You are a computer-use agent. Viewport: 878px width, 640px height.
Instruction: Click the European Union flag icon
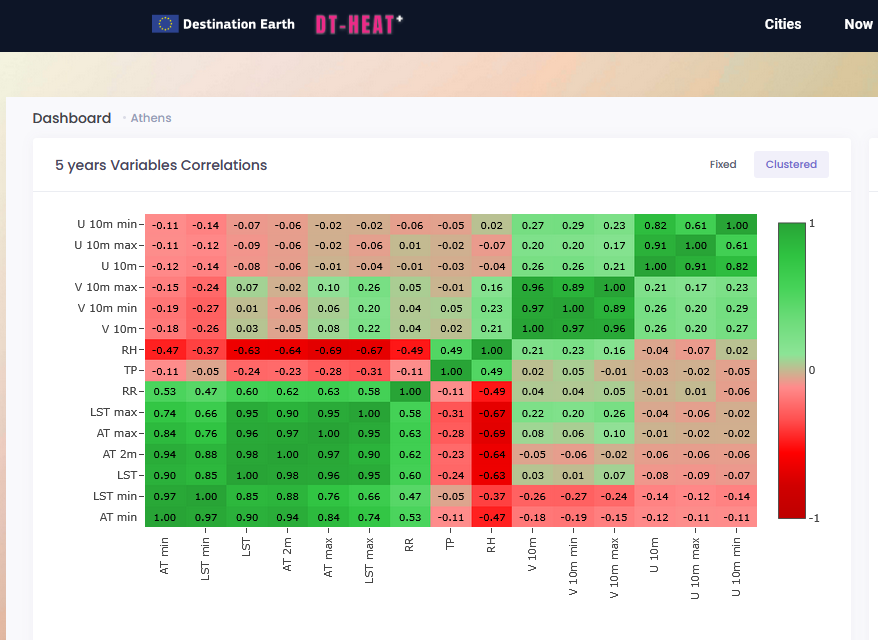[165, 24]
